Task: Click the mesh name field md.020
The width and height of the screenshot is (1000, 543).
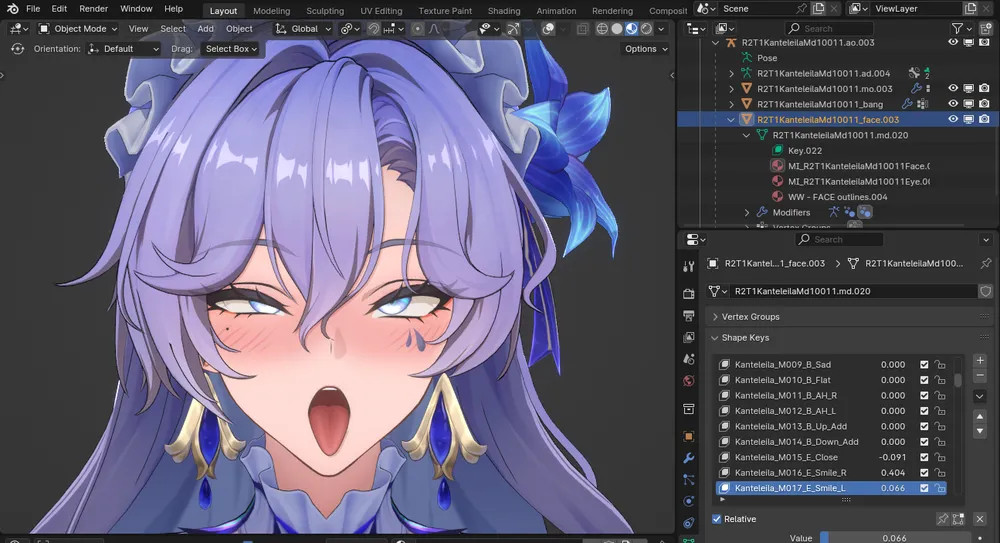Action: [851, 291]
